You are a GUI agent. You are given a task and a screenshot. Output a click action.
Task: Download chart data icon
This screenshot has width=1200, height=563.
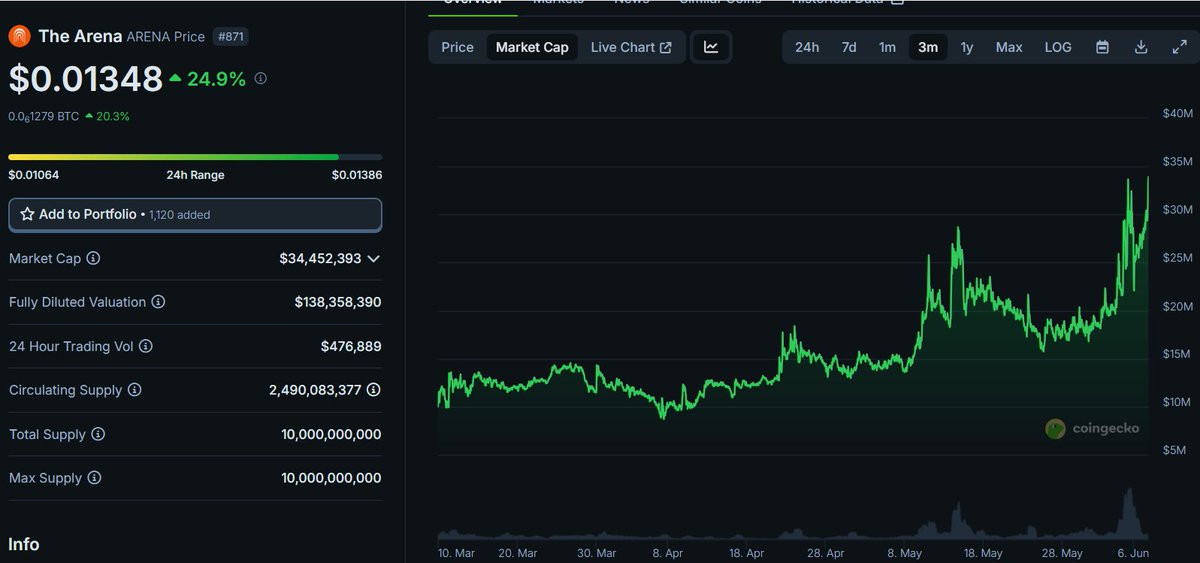coord(1141,47)
